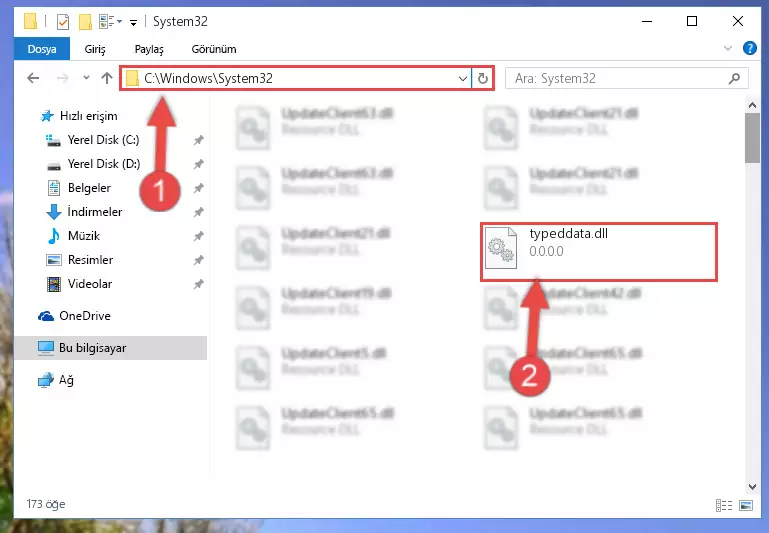Click the pin icon beside Müzik
The width and height of the screenshot is (769, 533).
click(198, 236)
